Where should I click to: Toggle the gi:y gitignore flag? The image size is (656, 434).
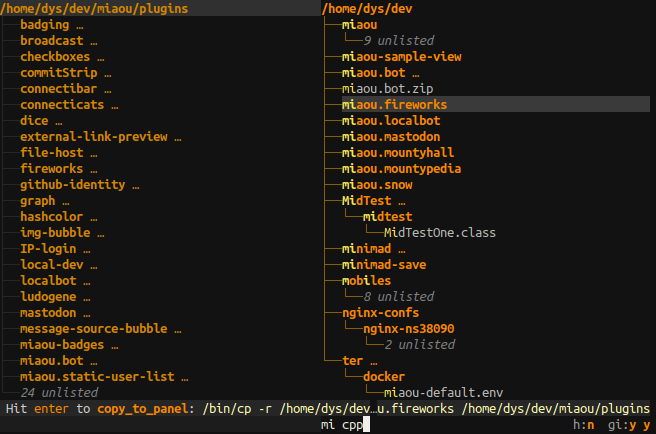(x=622, y=425)
